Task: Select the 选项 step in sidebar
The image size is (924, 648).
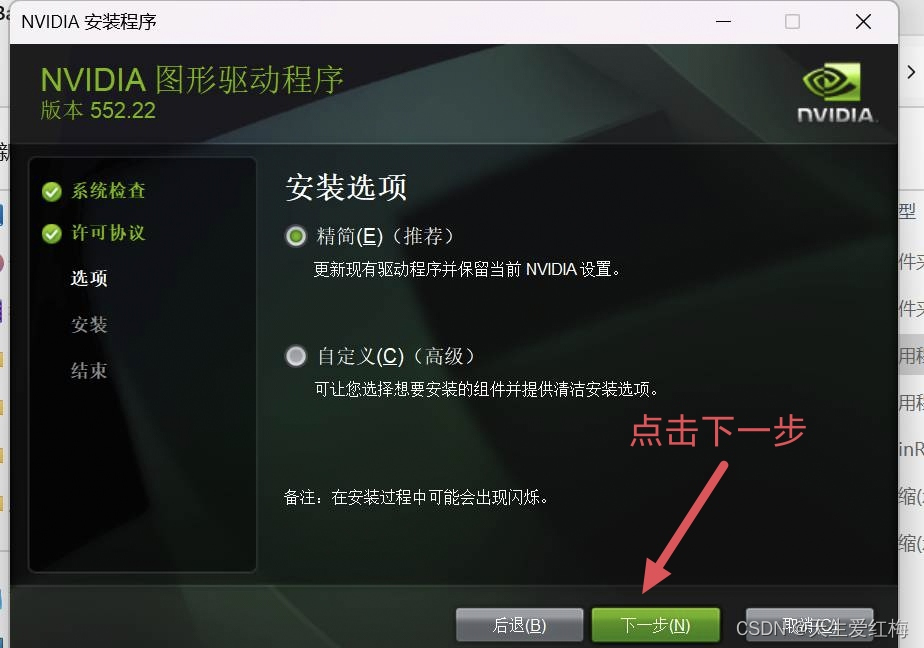Action: [x=89, y=278]
